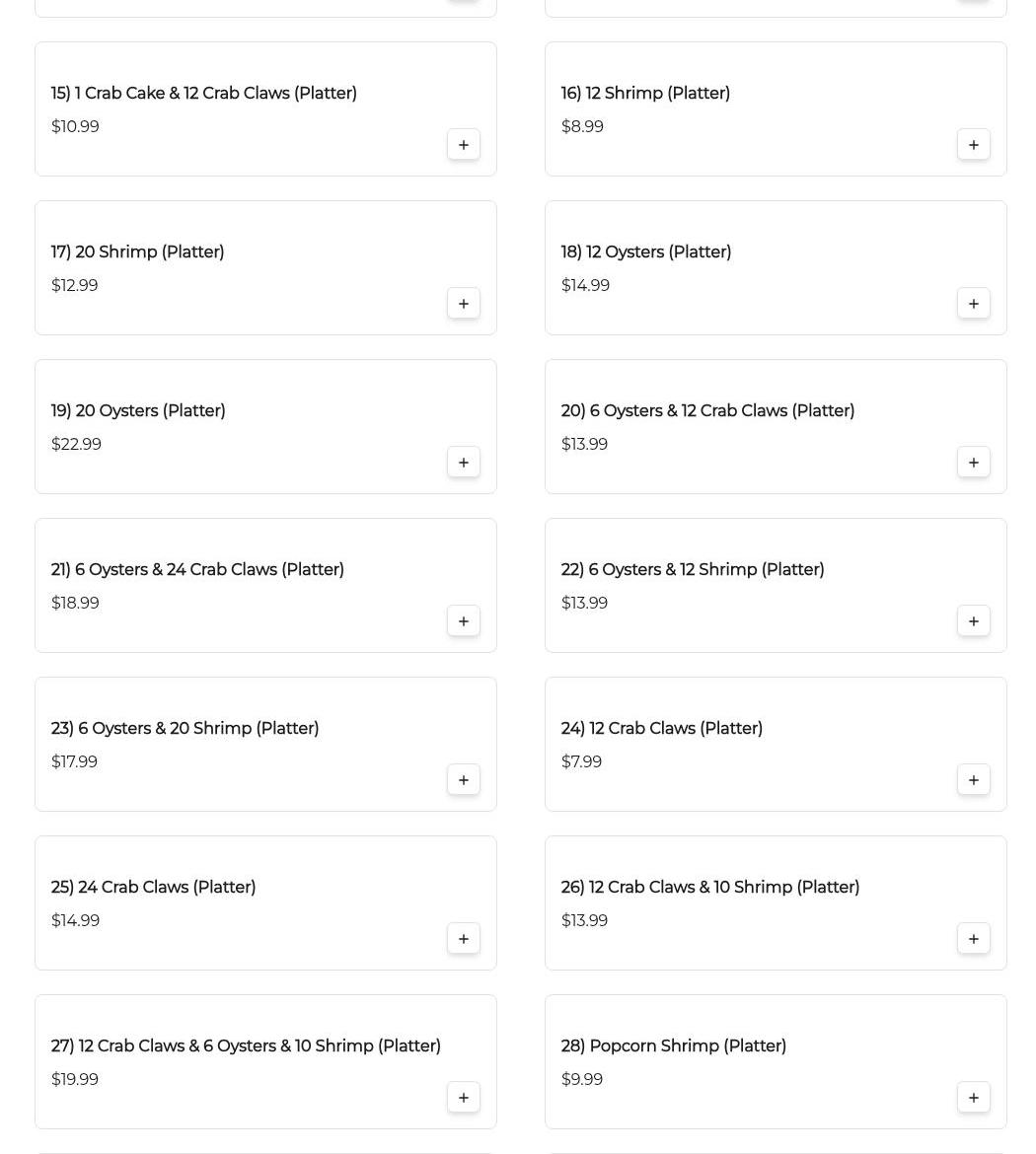Add 12 Oysters platter to cart
The width and height of the screenshot is (1036, 1154).
pos(973,304)
